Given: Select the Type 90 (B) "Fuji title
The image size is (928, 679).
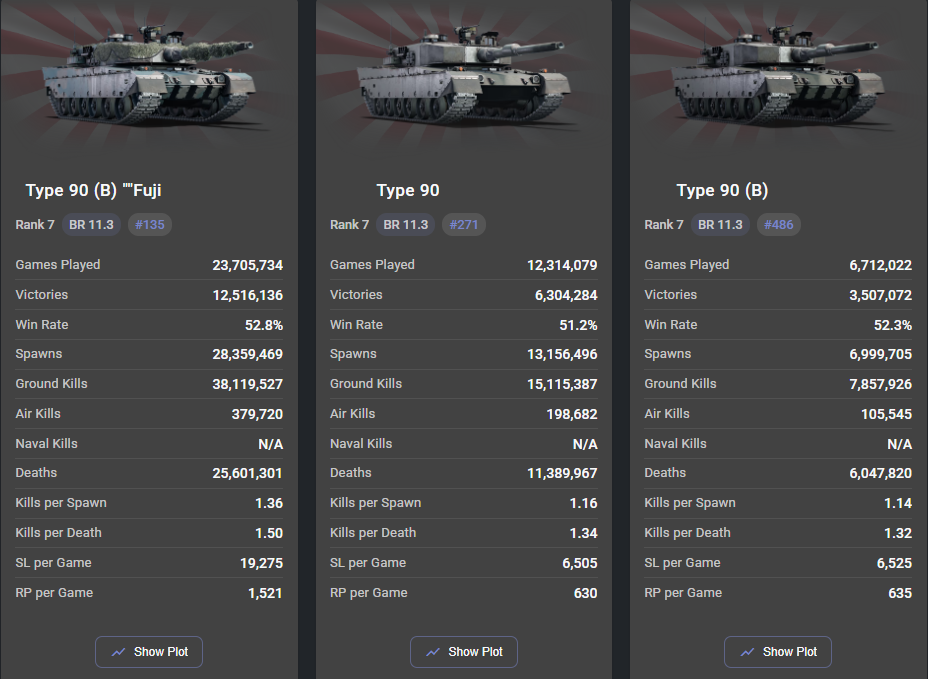Looking at the screenshot, I should coord(94,191).
